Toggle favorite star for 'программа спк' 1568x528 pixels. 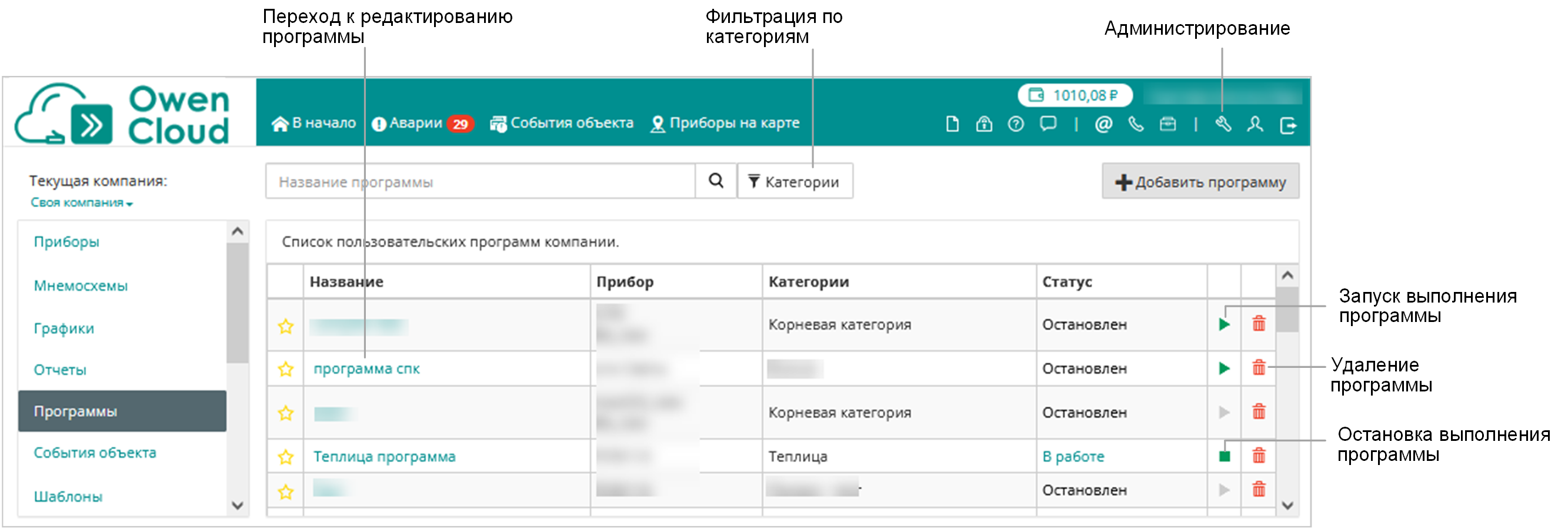[x=285, y=369]
